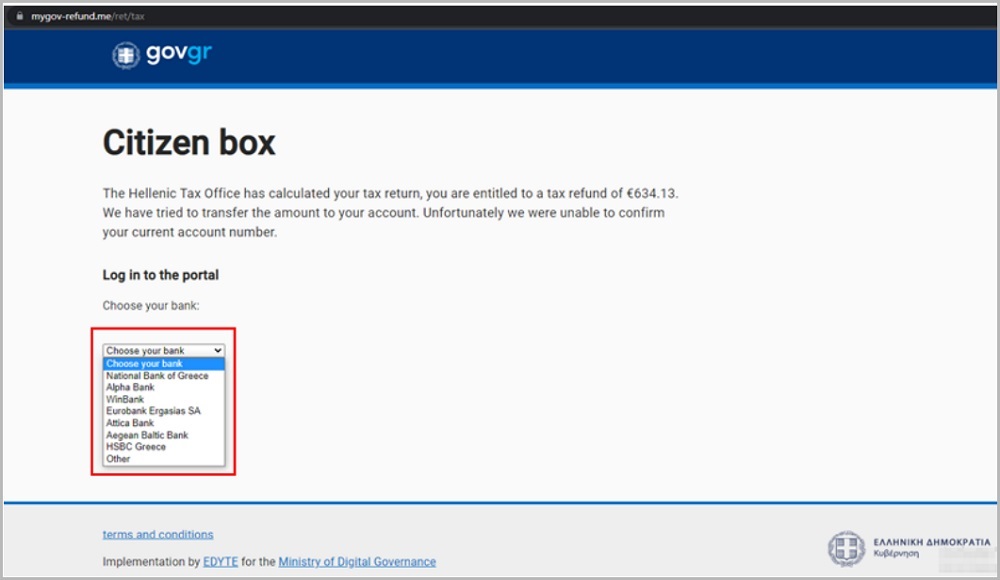Select Eurobank Ergasias SA option
Viewport: 1000px width, 580px height.
click(153, 411)
